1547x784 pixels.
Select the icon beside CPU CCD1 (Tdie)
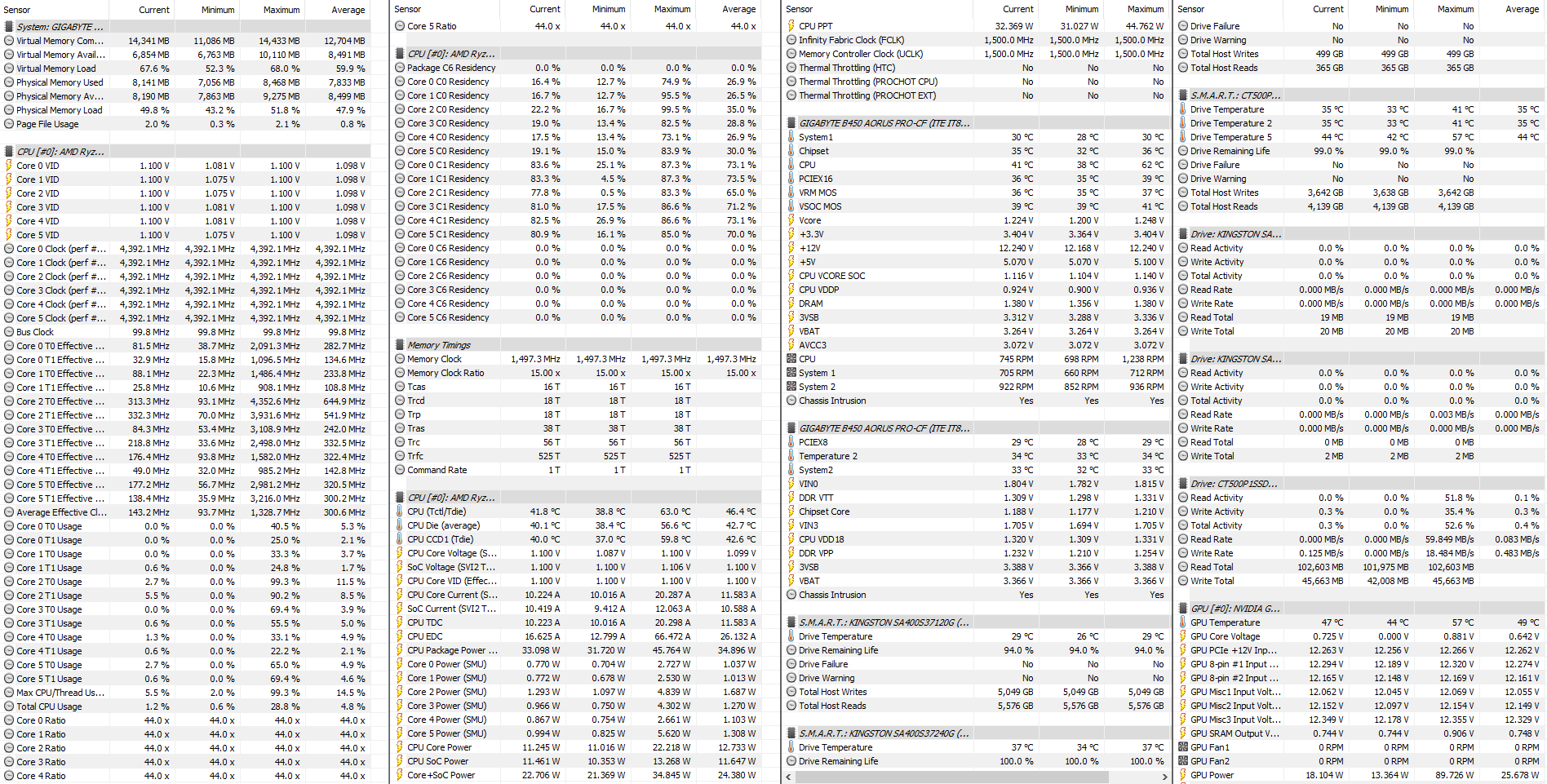click(400, 539)
